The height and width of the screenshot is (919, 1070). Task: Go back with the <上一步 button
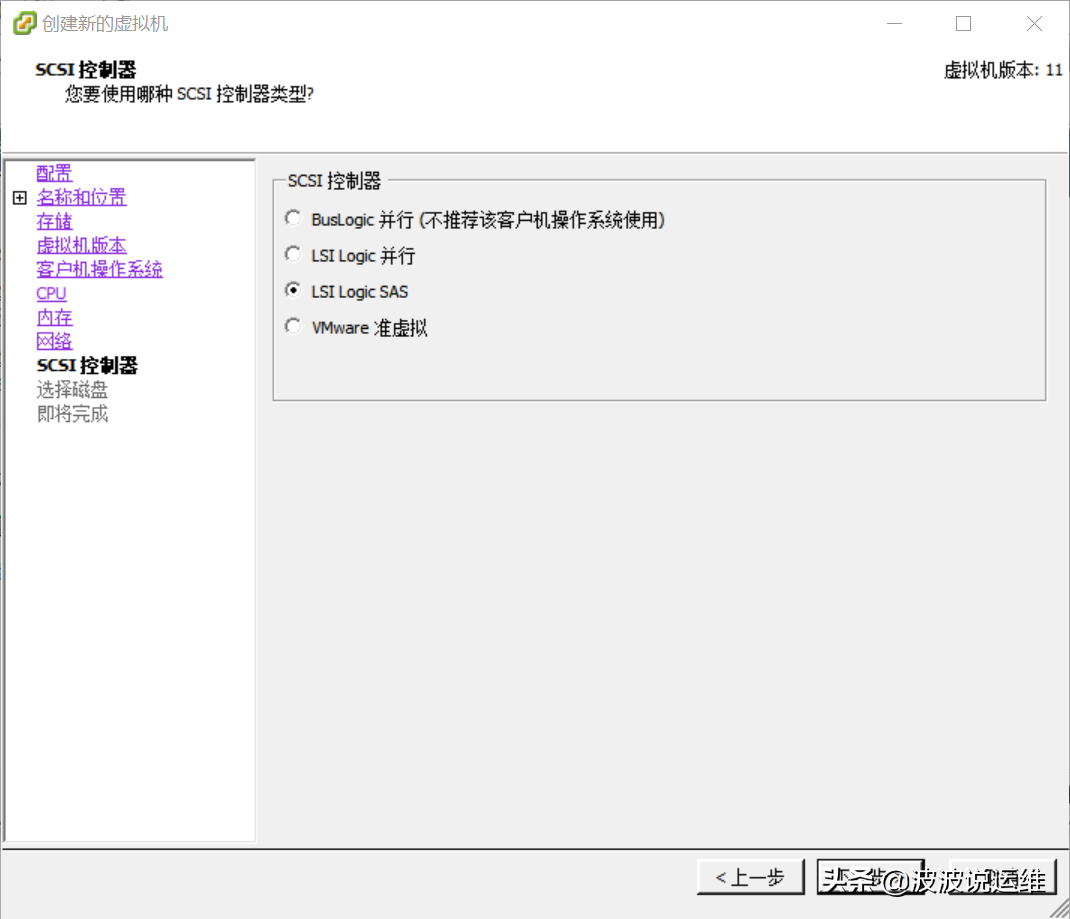pos(751,877)
